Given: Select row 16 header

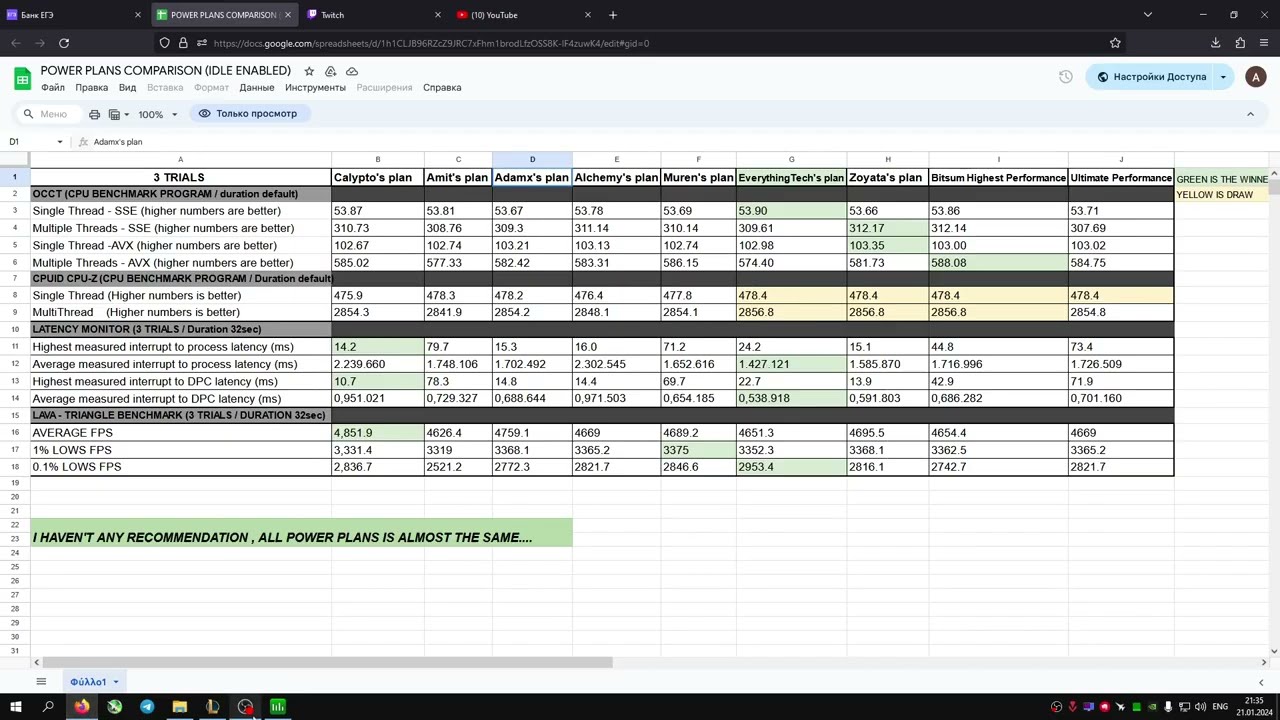Looking at the screenshot, I should pyautogui.click(x=15, y=433).
